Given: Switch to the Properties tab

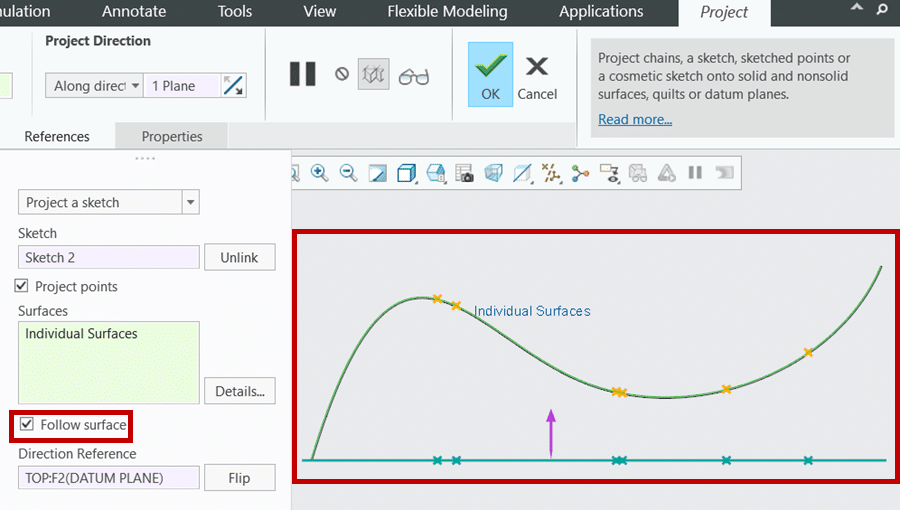Looking at the screenshot, I should [172, 136].
